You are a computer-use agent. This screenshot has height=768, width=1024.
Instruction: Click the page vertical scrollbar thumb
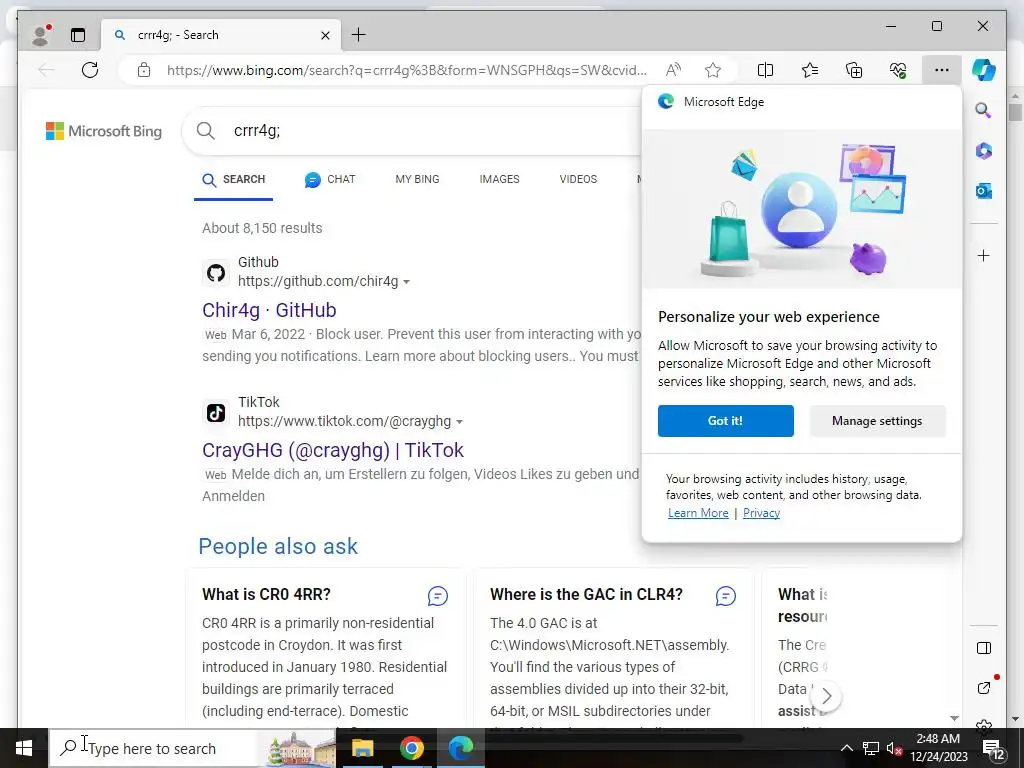pyautogui.click(x=1015, y=112)
